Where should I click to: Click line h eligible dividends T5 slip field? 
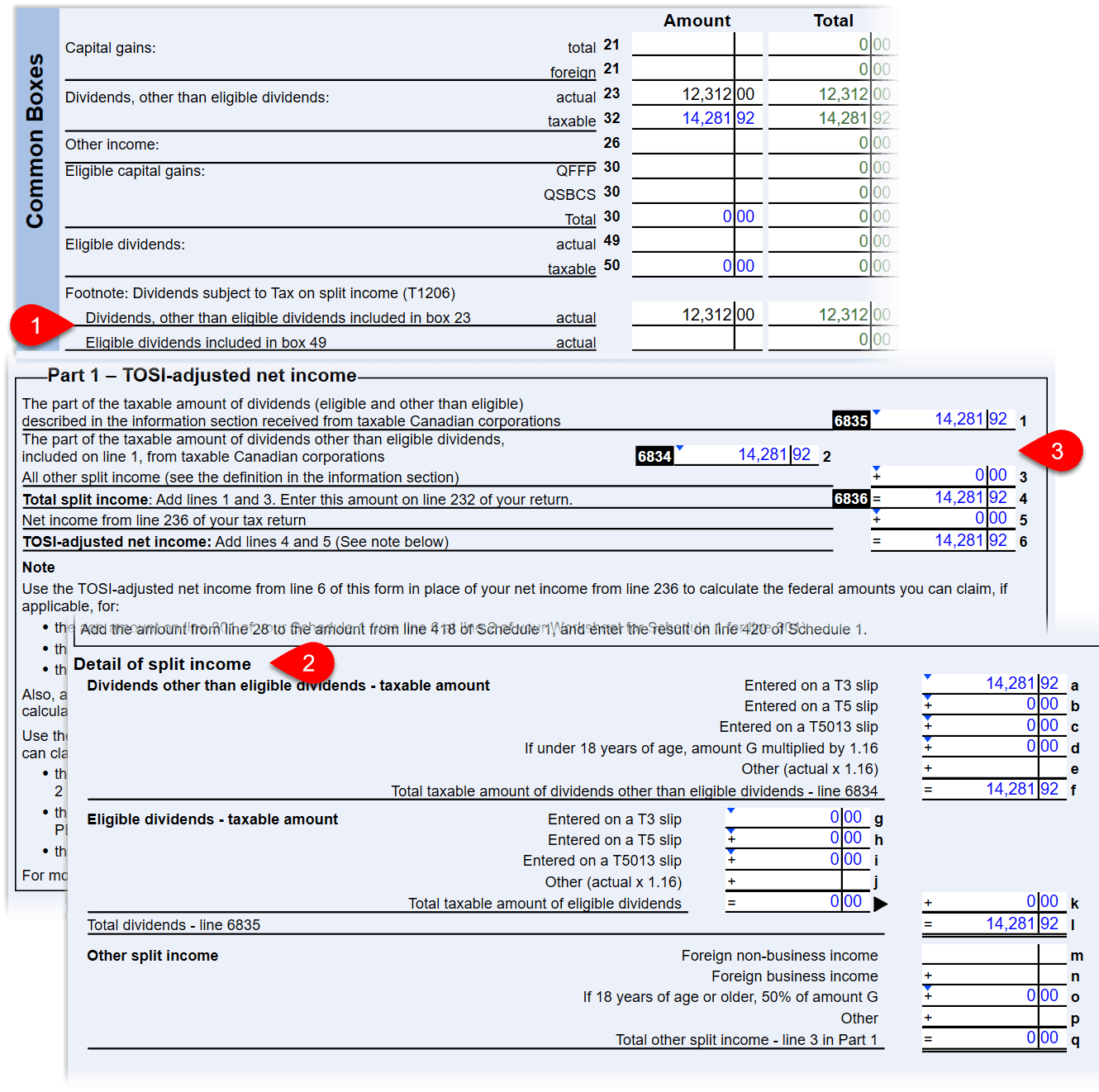(798, 838)
